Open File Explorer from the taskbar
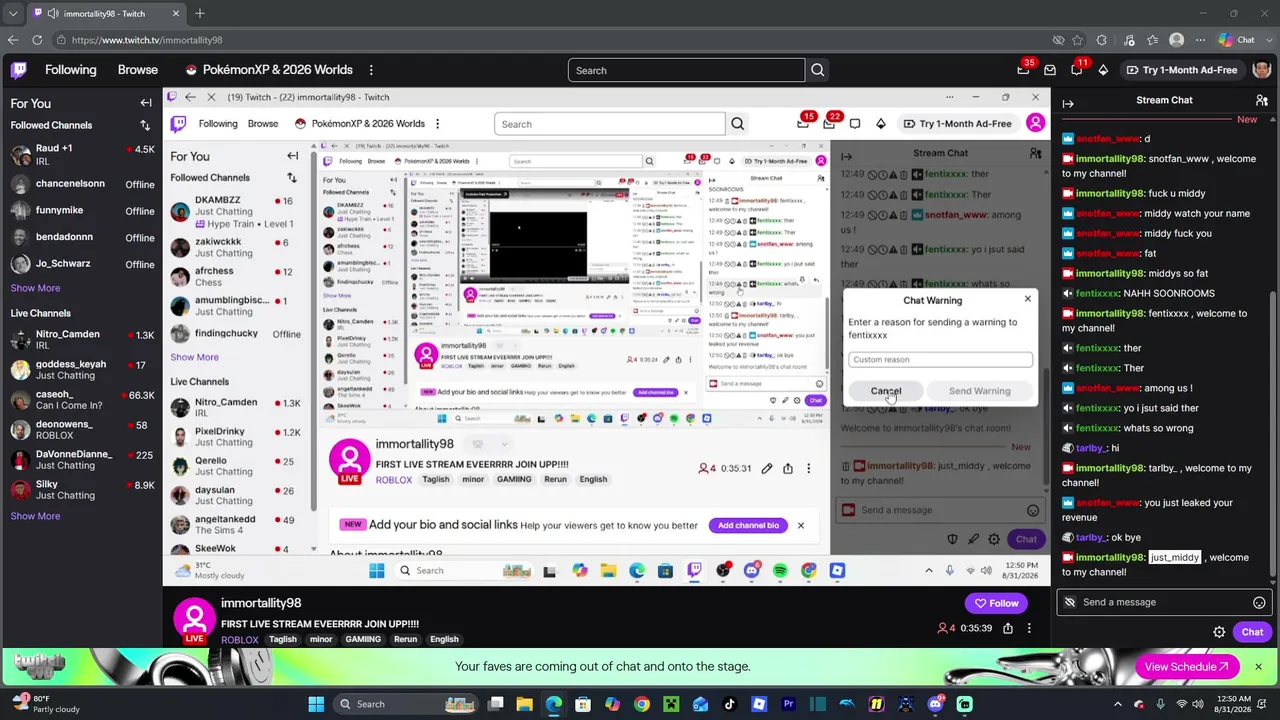Screen dimensions: 1280x720 [524, 704]
